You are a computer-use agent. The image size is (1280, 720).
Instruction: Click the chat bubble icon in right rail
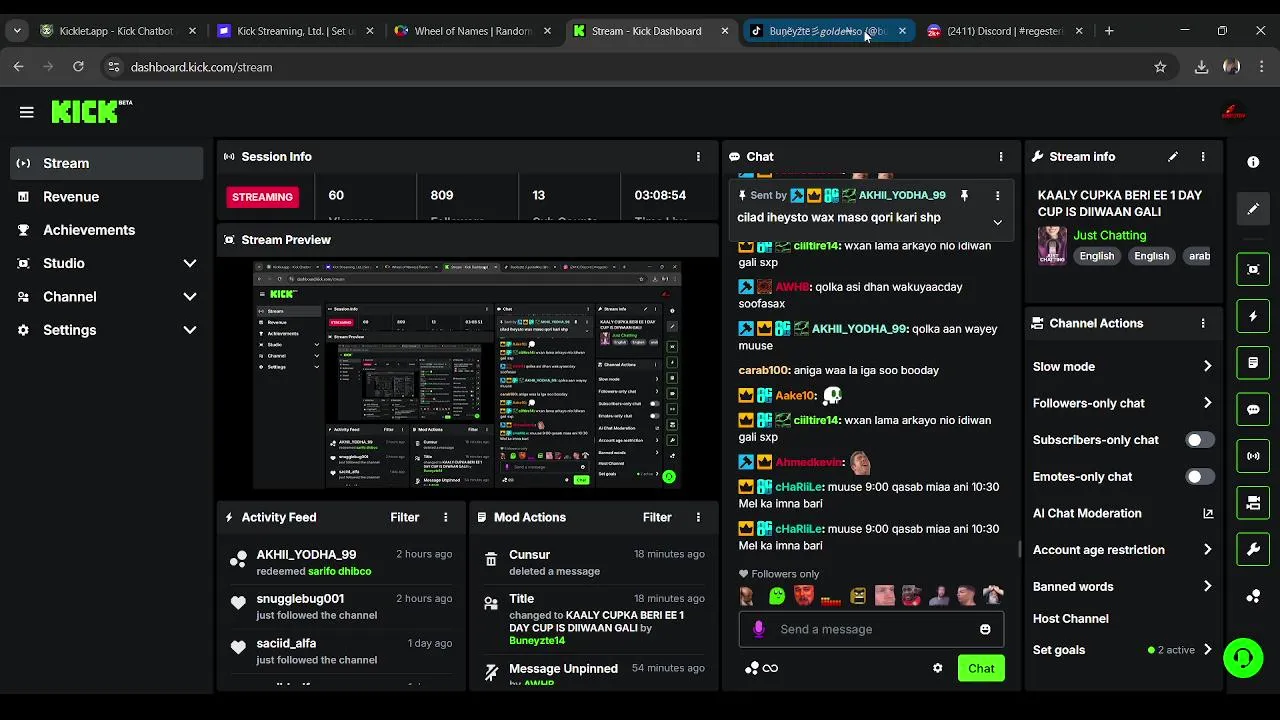point(1253,409)
